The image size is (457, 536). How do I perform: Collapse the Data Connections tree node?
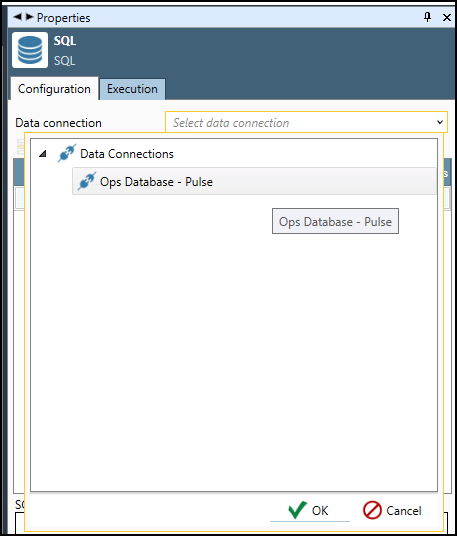(x=43, y=154)
